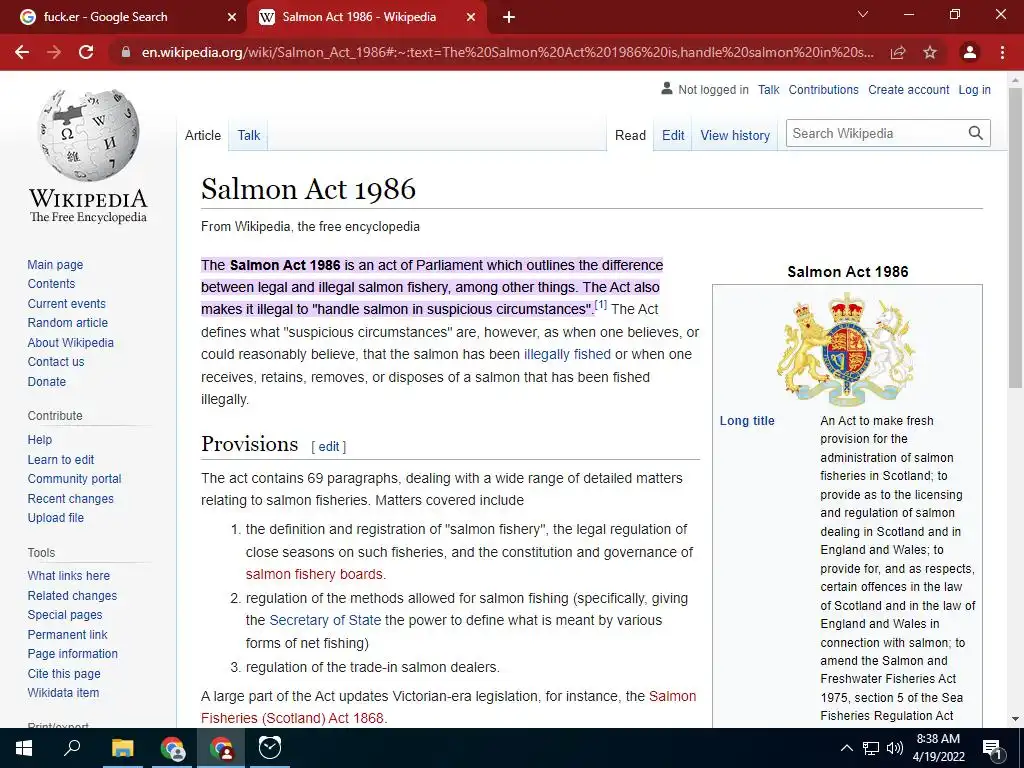Image resolution: width=1024 pixels, height=768 pixels.
Task: Open the Contents sidebar link
Action: (x=52, y=283)
